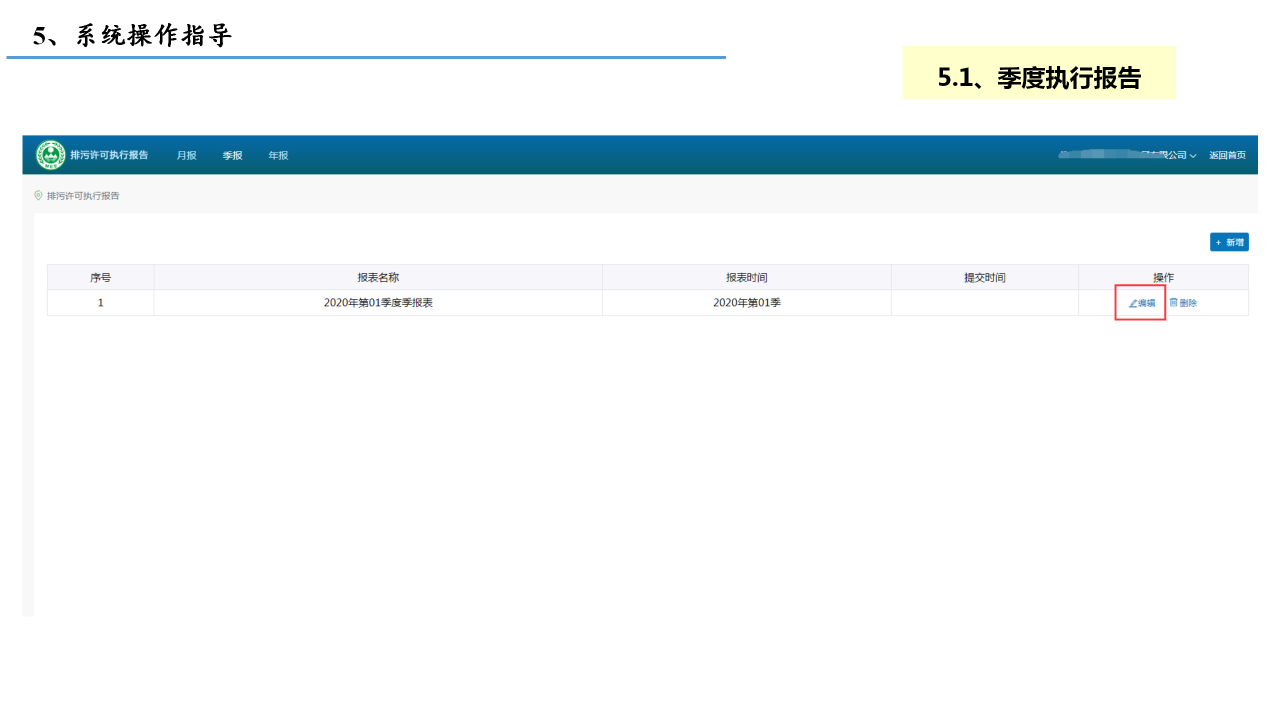The width and height of the screenshot is (1280, 720).
Task: Select the 排污许可执行报告 breadcrumb text
Action: (83, 196)
